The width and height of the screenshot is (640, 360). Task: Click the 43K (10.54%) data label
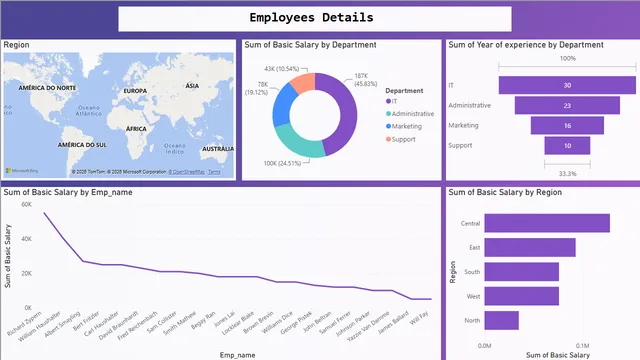[282, 69]
